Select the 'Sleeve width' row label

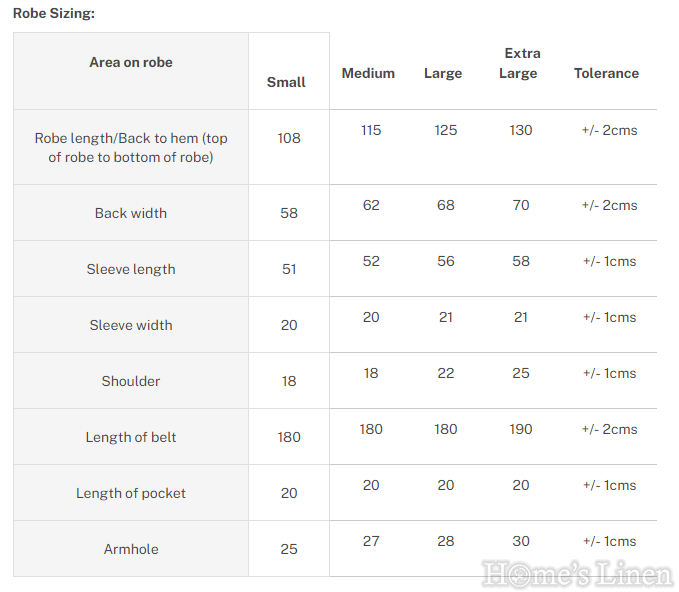[x=131, y=325]
